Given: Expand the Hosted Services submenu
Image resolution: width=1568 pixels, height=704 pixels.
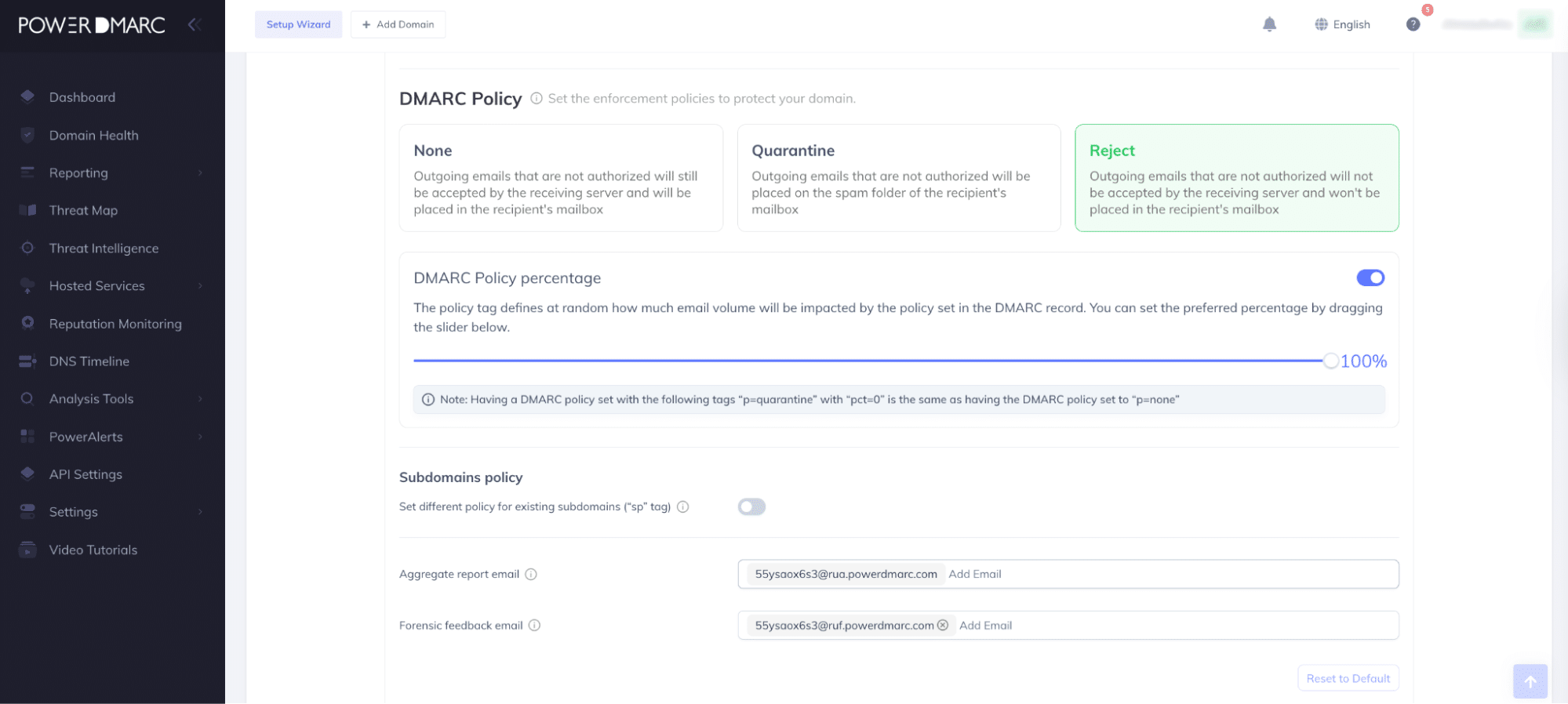Looking at the screenshot, I should click(x=96, y=286).
